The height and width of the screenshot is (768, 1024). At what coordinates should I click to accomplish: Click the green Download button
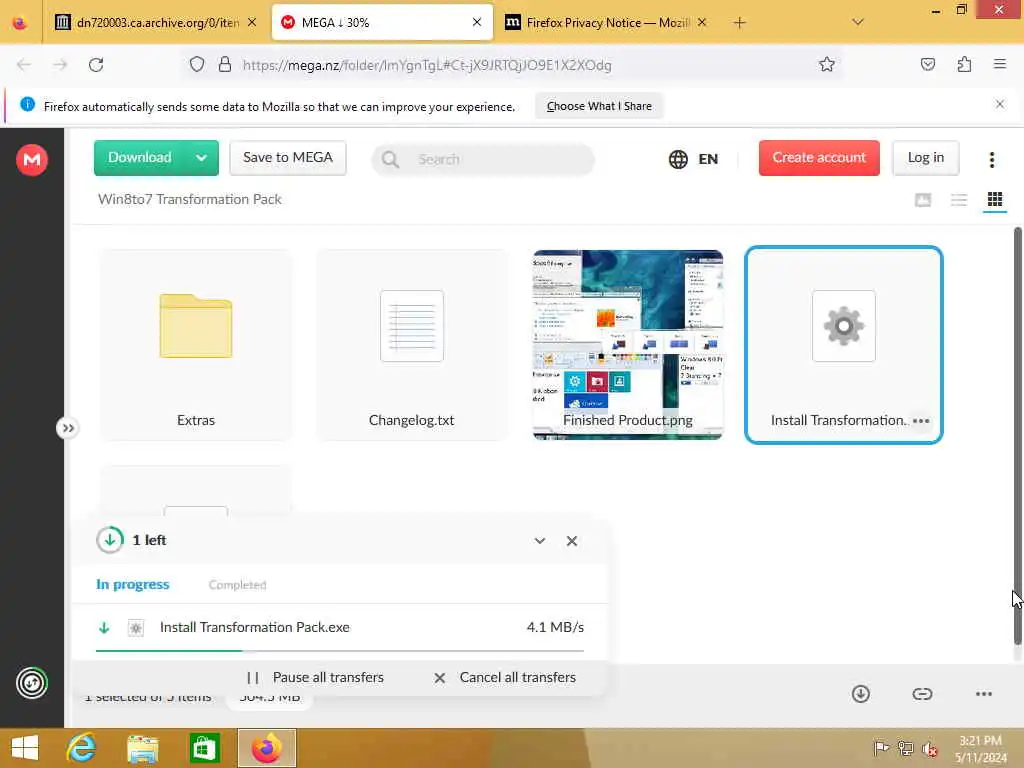coord(140,158)
